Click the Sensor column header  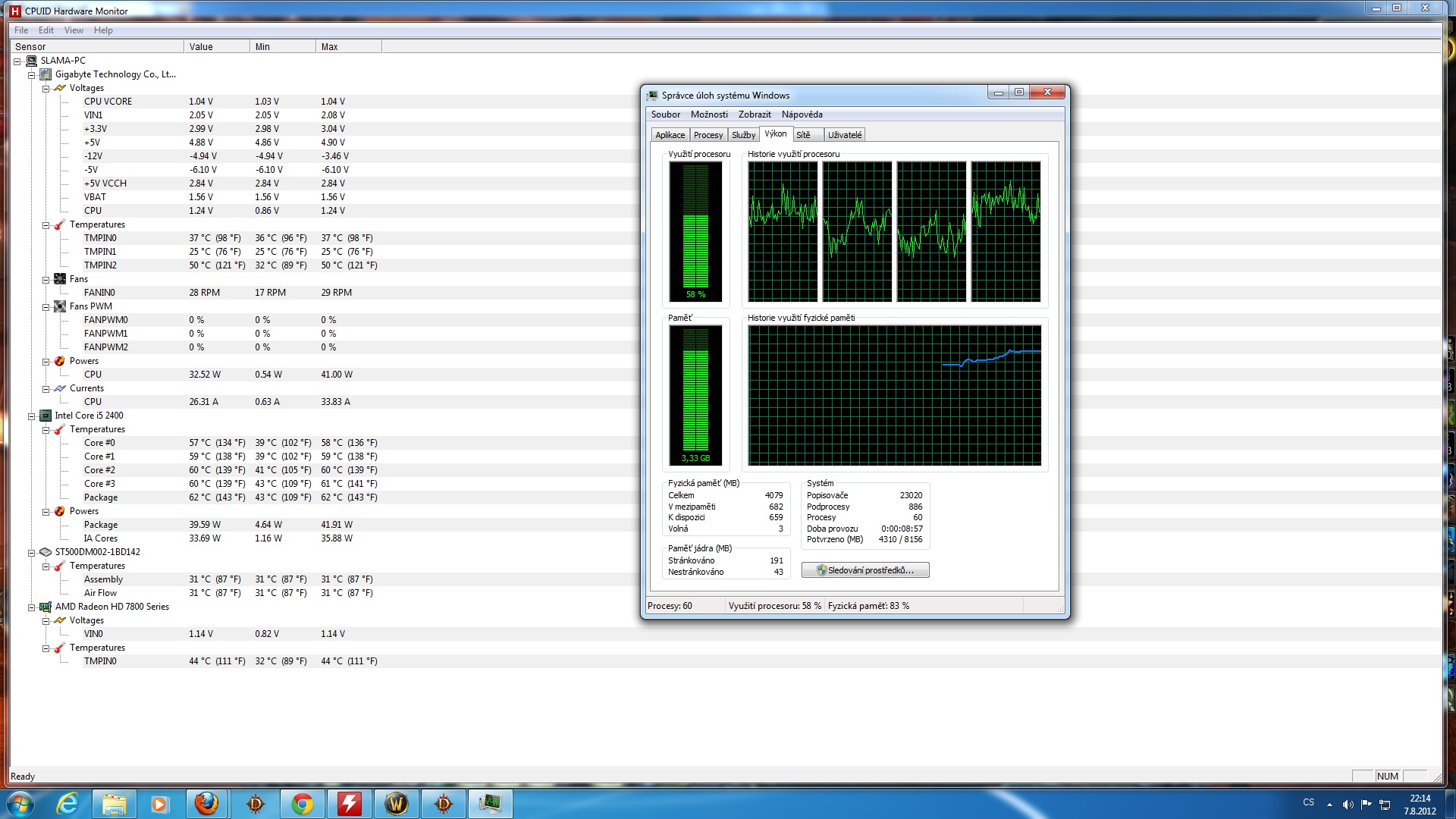click(x=96, y=46)
